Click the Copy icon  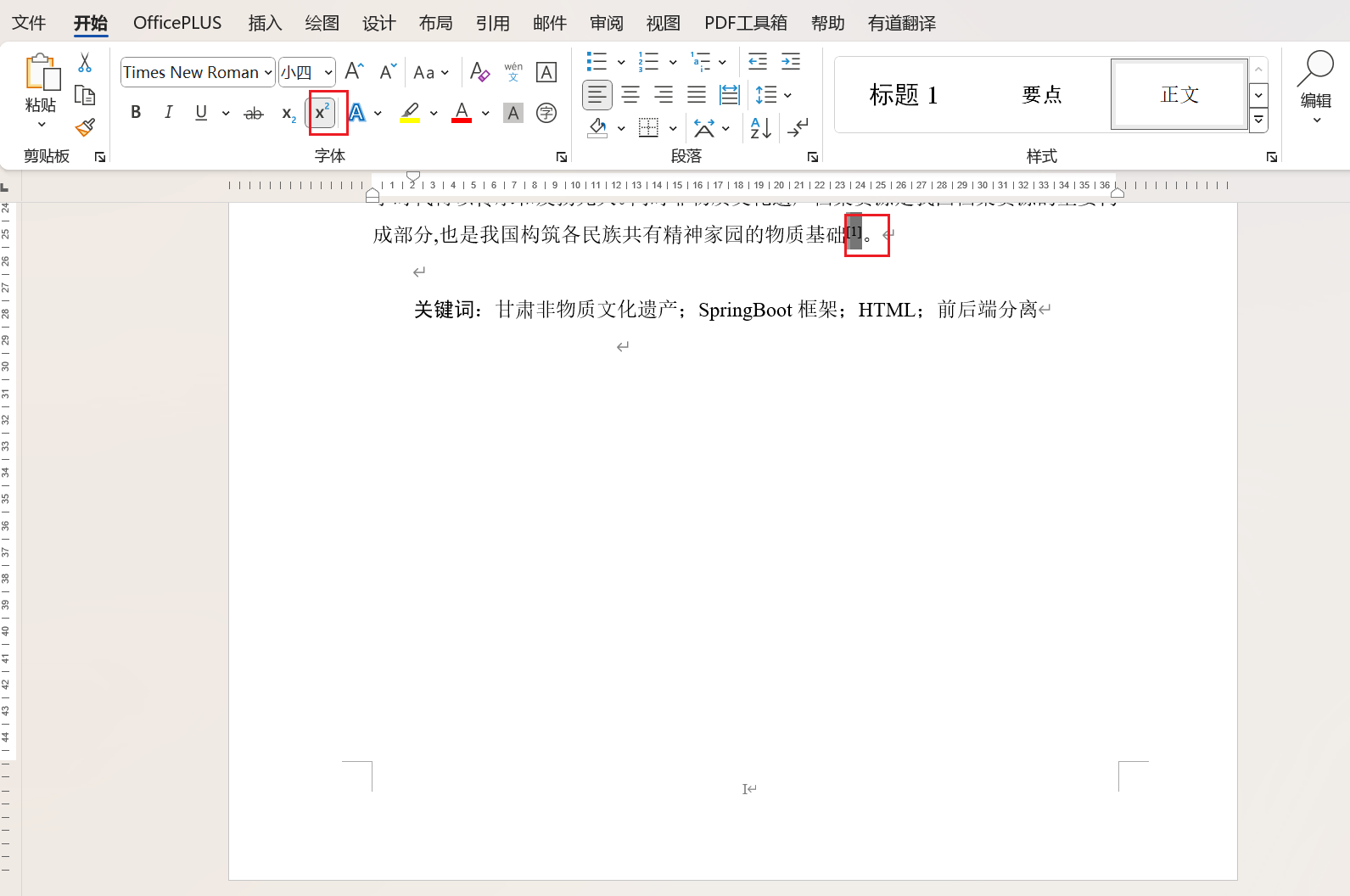(x=85, y=95)
